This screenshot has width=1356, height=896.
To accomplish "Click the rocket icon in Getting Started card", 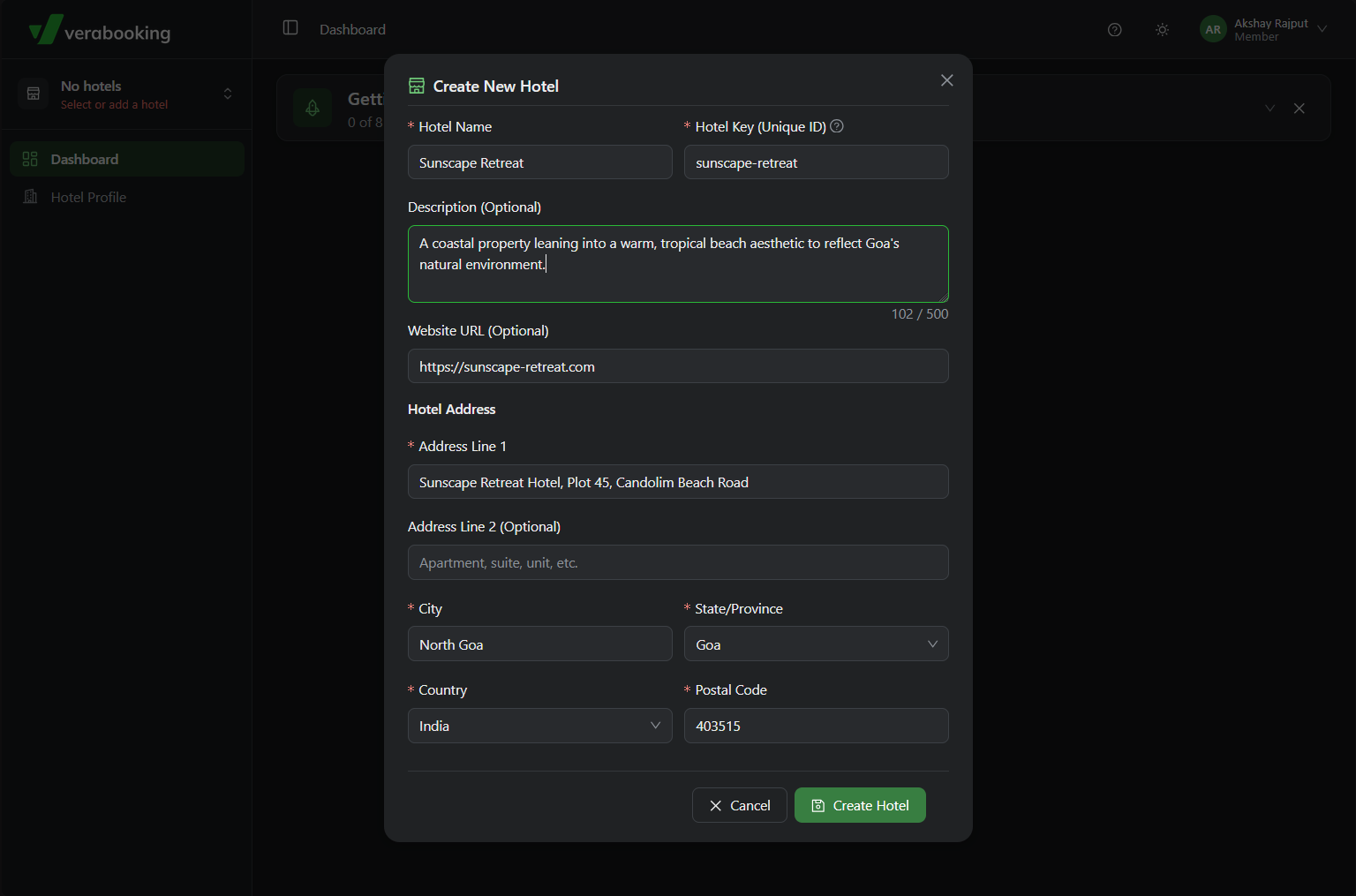I will tap(313, 109).
